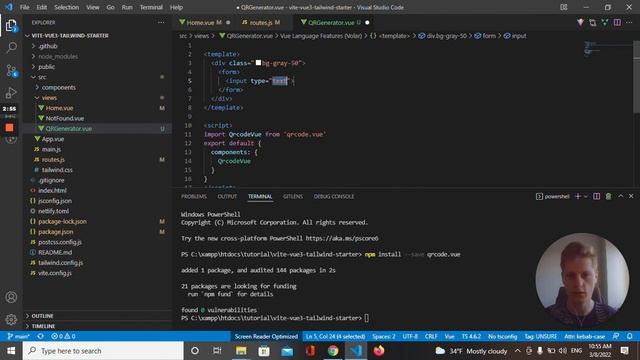
Task: Switch to the PROBLEMS panel tab
Action: pyautogui.click(x=194, y=196)
